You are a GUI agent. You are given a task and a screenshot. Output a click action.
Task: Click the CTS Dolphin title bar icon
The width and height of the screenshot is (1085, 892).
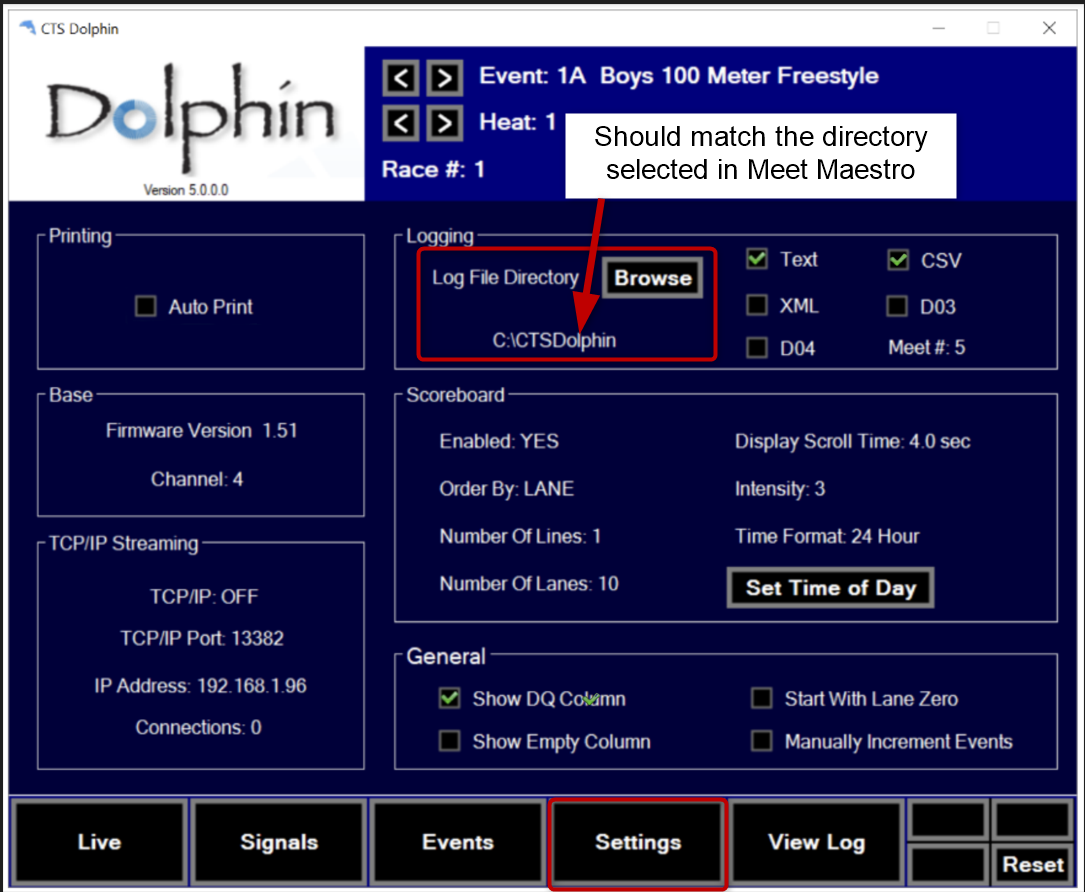(x=27, y=28)
